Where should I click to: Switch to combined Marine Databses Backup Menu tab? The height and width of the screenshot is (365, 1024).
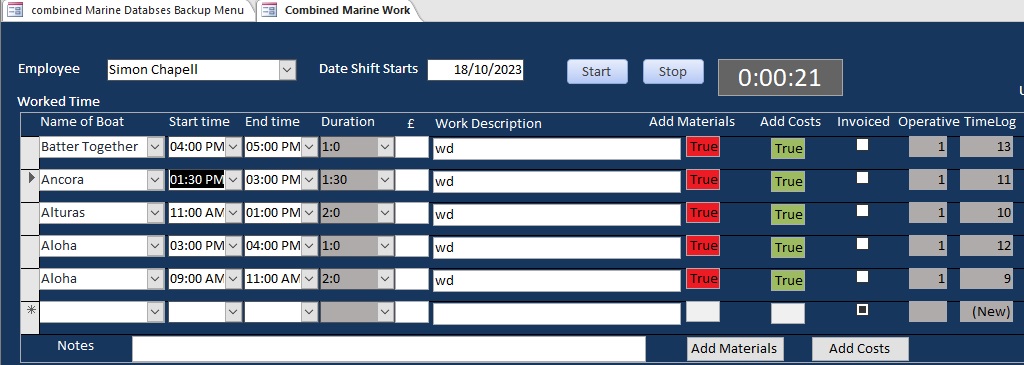pos(128,10)
